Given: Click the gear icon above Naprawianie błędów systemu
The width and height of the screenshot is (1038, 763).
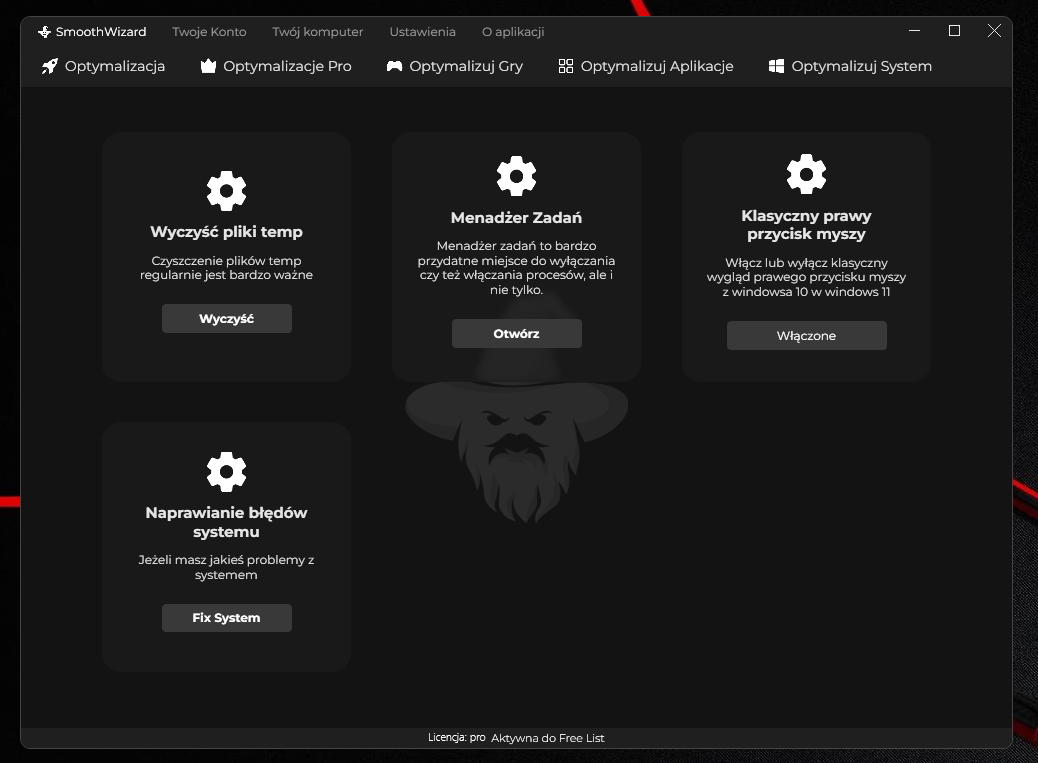Looking at the screenshot, I should 226,471.
